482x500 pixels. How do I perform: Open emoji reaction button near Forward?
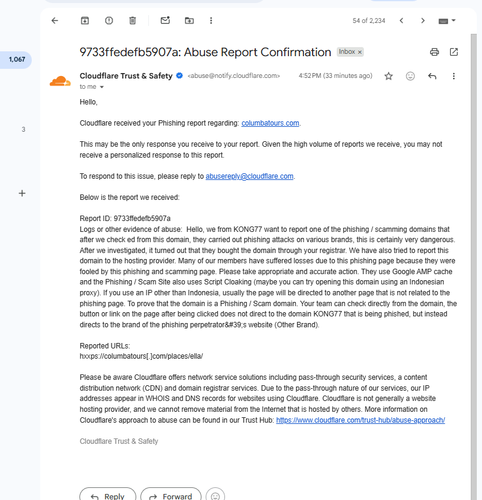[x=215, y=495]
